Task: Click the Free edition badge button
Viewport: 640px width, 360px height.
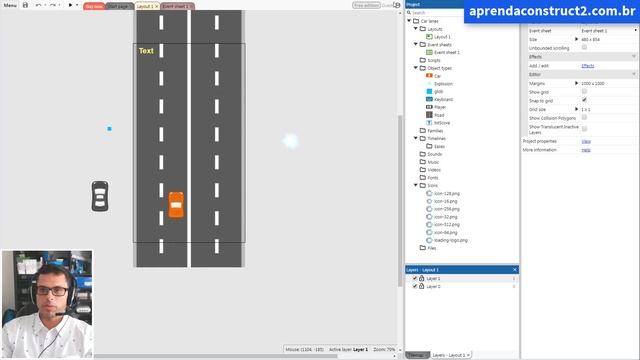Action: (x=366, y=5)
